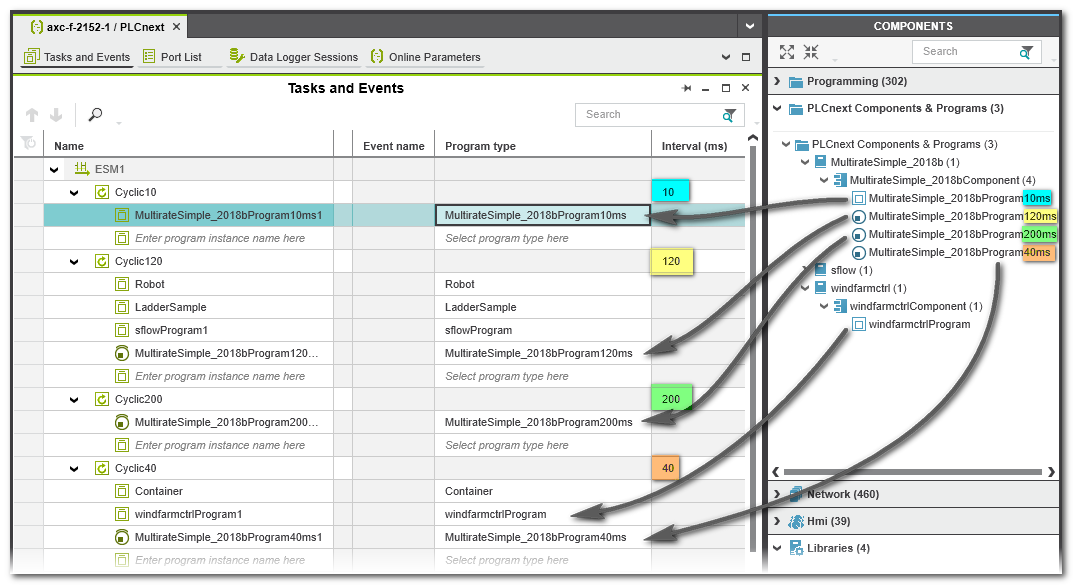Click the magnifier search icon in Tasks toolbar
This screenshot has width=1073, height=585.
point(96,115)
